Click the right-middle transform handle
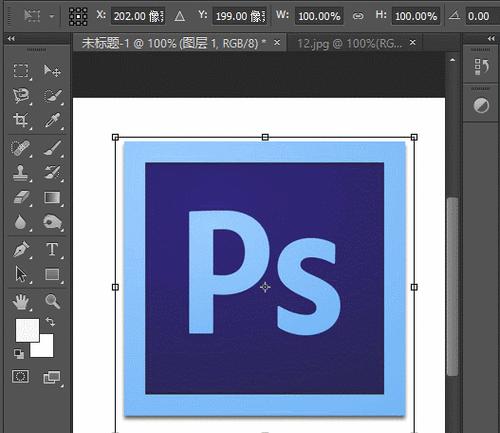500x433 pixels. [414, 287]
